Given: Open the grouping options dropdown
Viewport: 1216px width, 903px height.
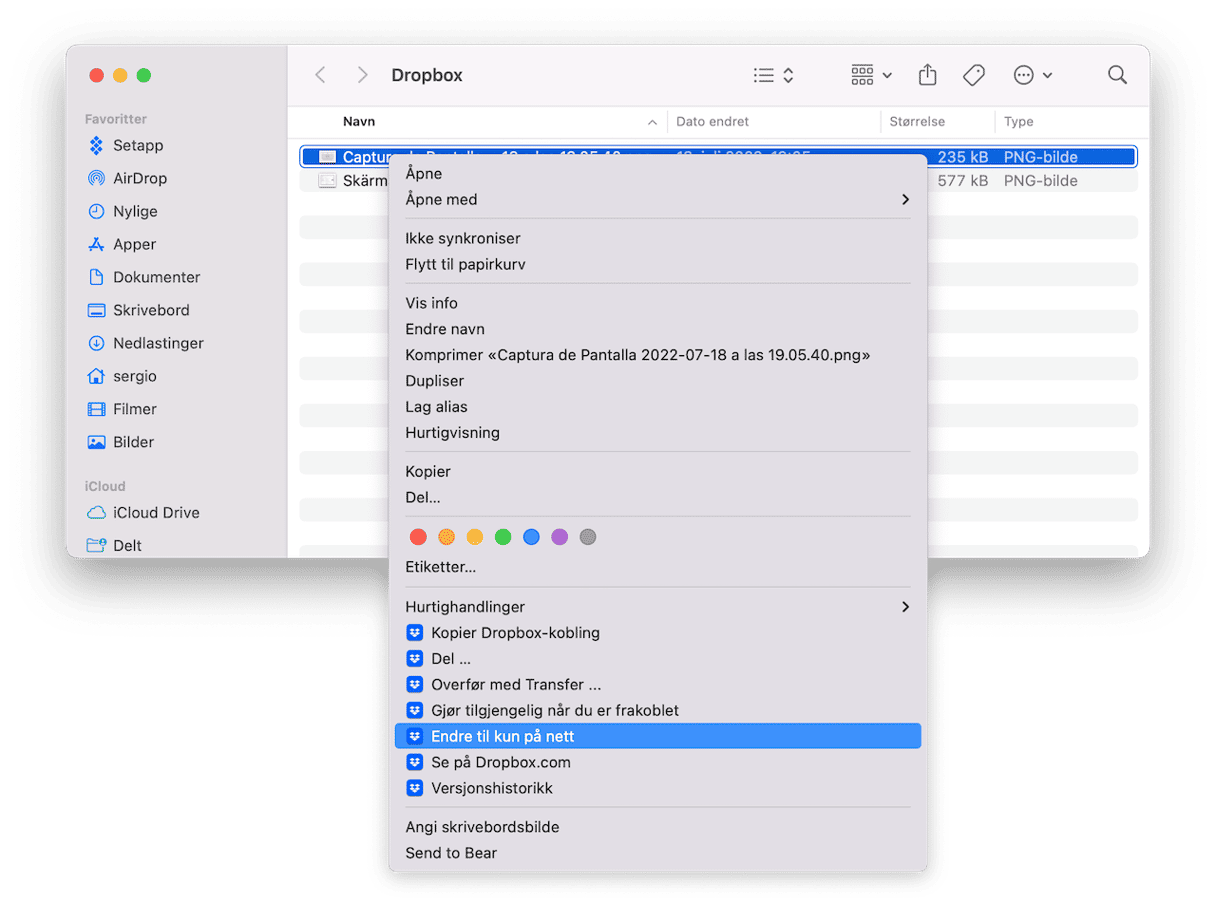Looking at the screenshot, I should point(871,75).
